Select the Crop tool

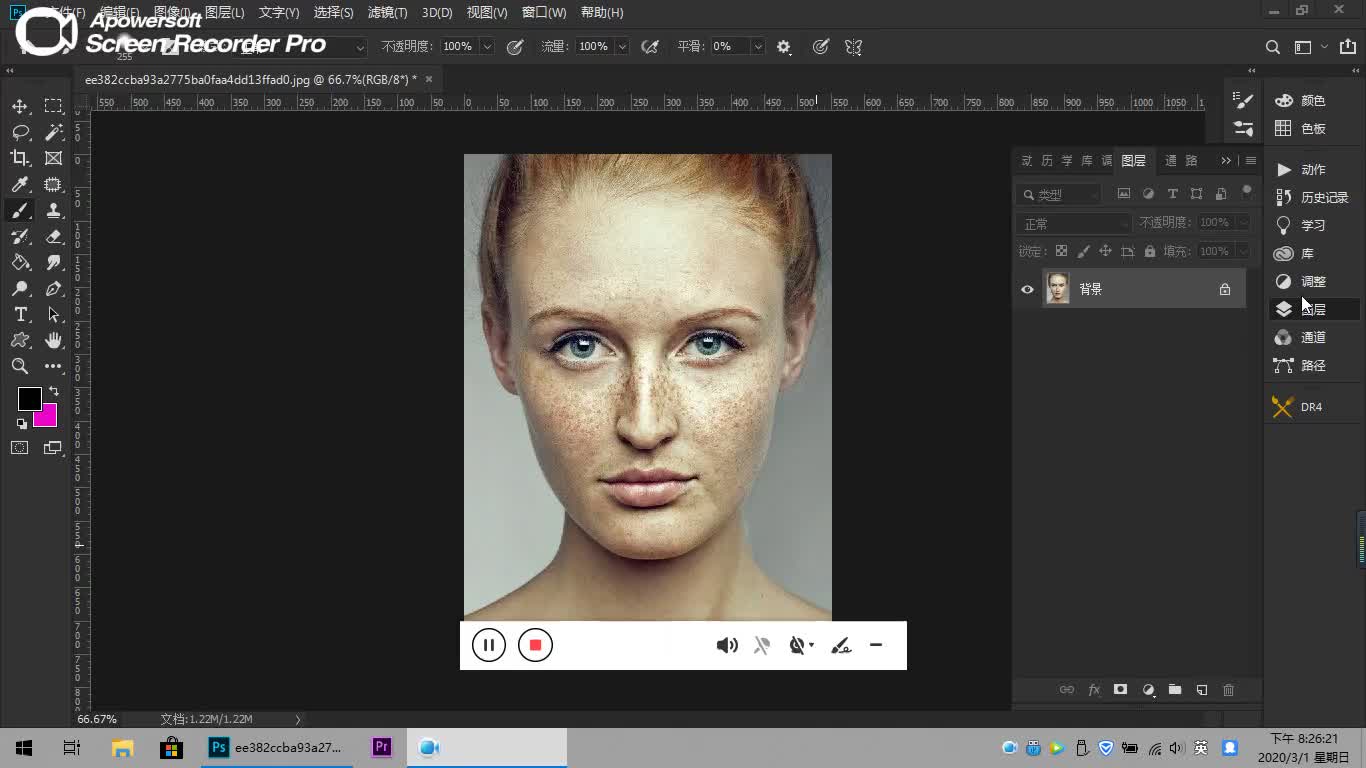pos(20,158)
